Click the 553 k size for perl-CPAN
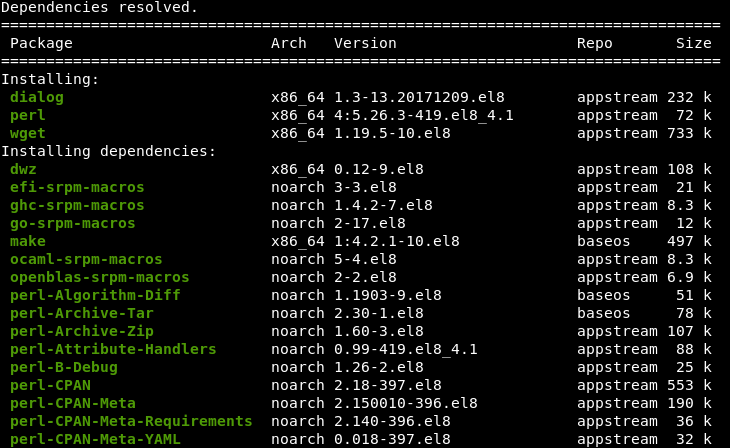Image resolution: width=730 pixels, height=448 pixels. (689, 386)
